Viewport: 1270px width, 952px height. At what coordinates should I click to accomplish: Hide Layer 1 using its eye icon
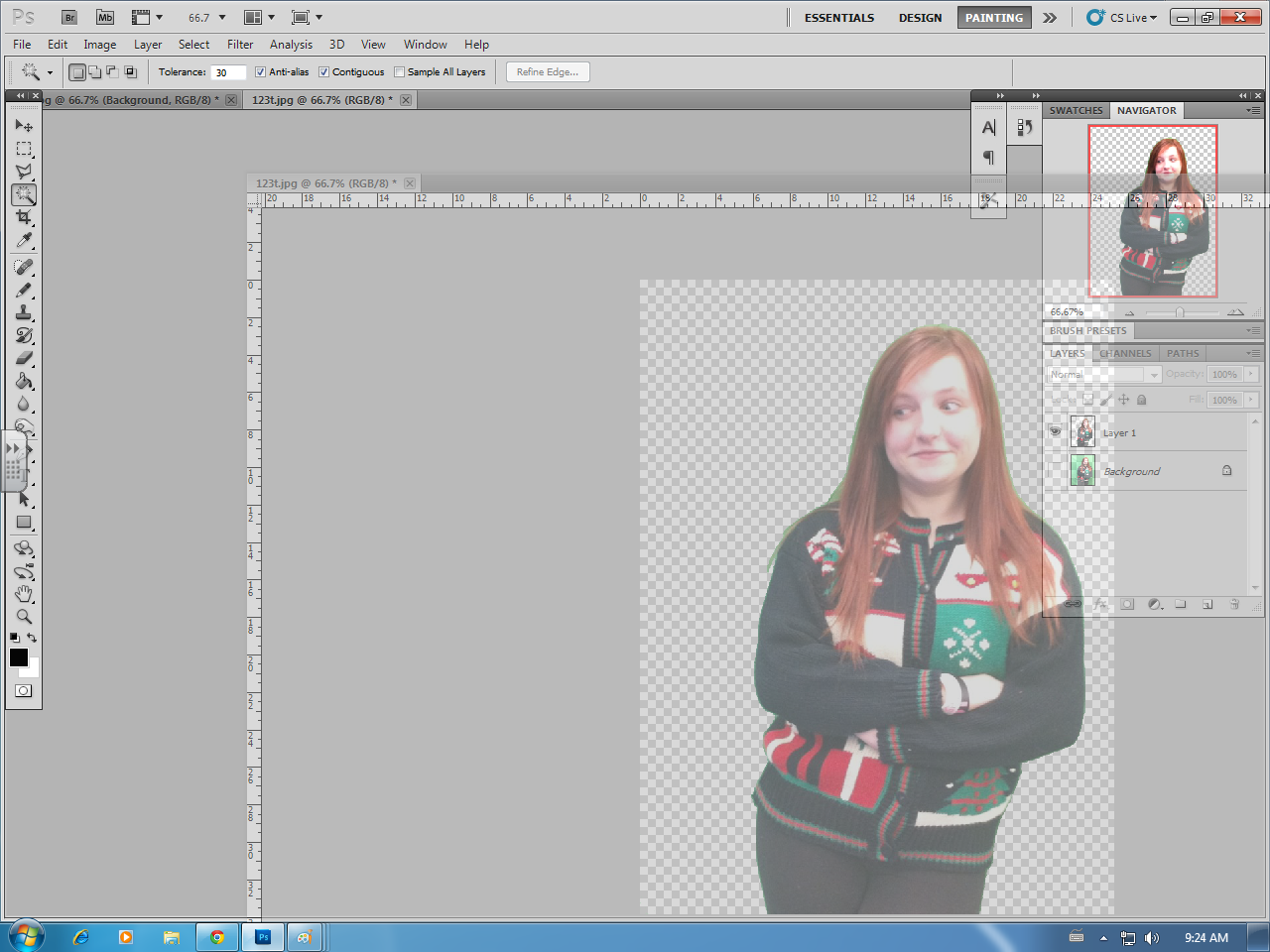(1055, 432)
